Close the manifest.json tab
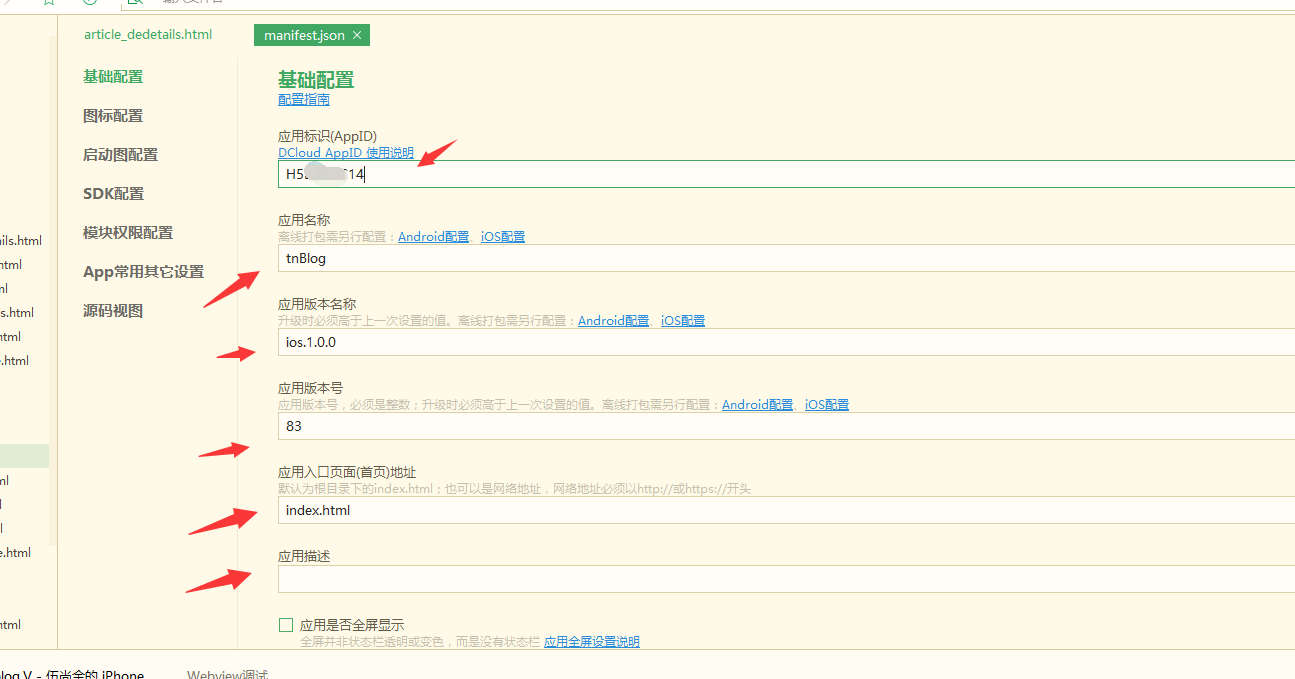The width and height of the screenshot is (1295, 679). [x=357, y=35]
